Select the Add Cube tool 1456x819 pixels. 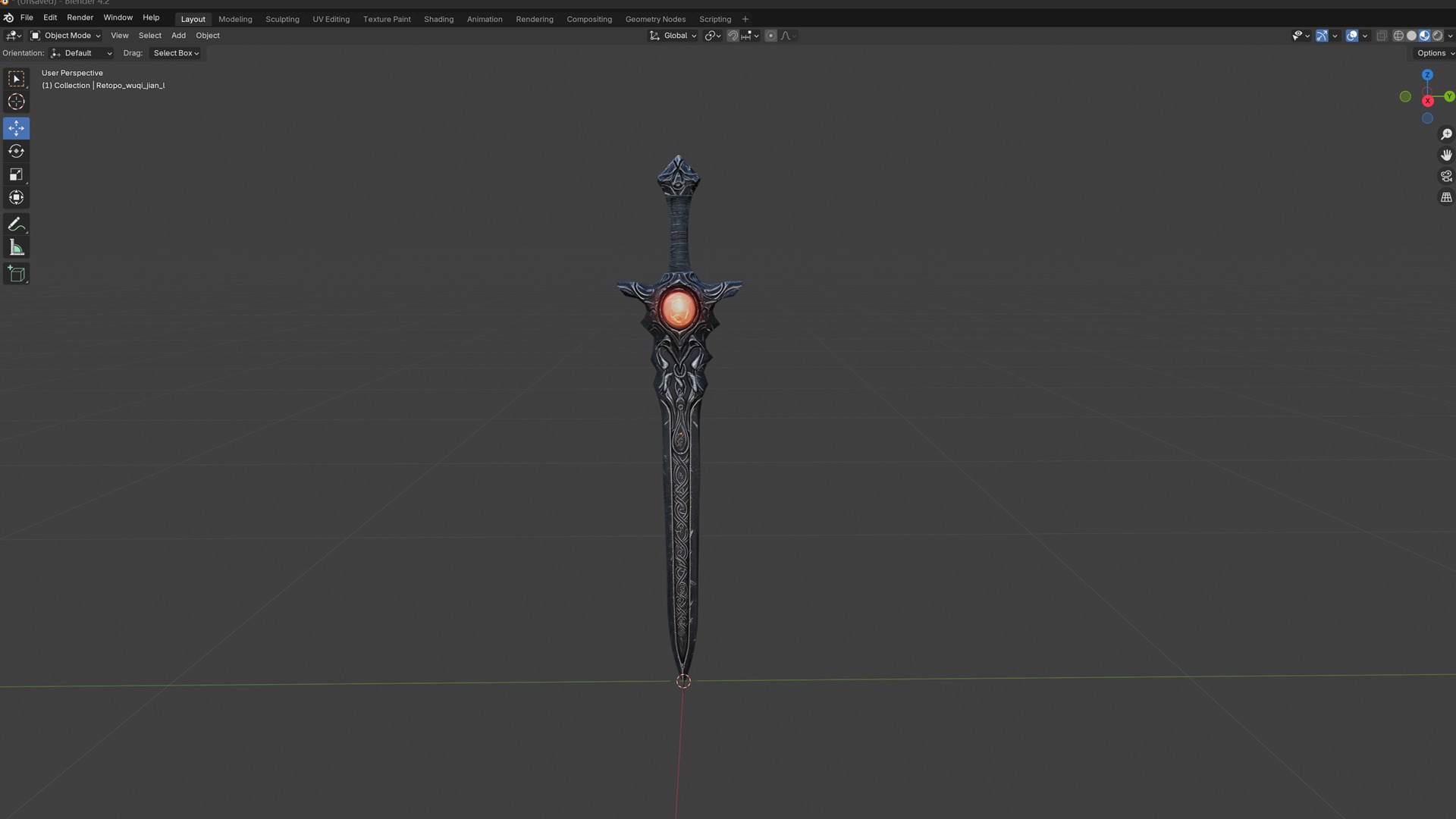point(16,274)
